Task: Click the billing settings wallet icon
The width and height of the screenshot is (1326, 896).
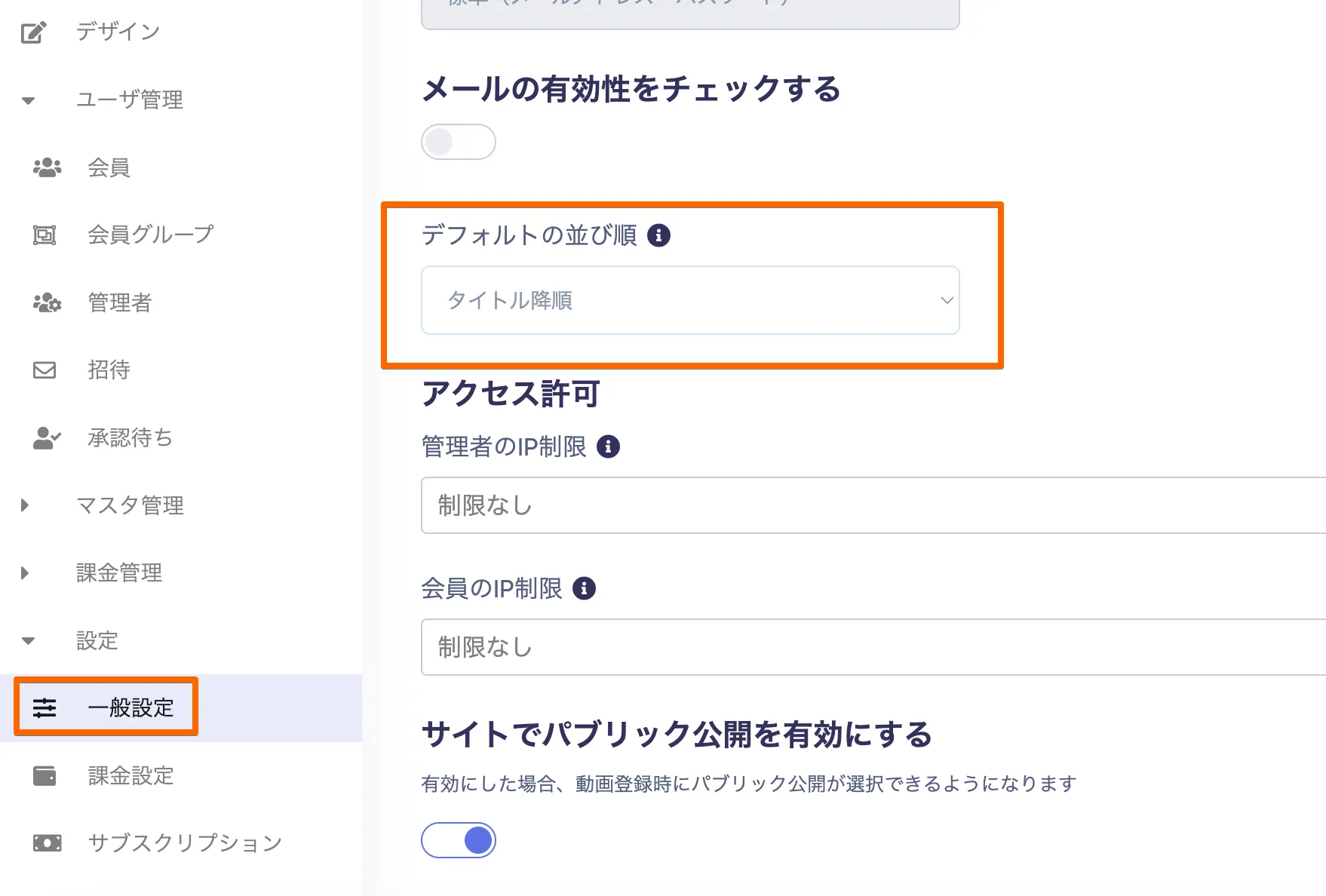Action: pos(45,776)
